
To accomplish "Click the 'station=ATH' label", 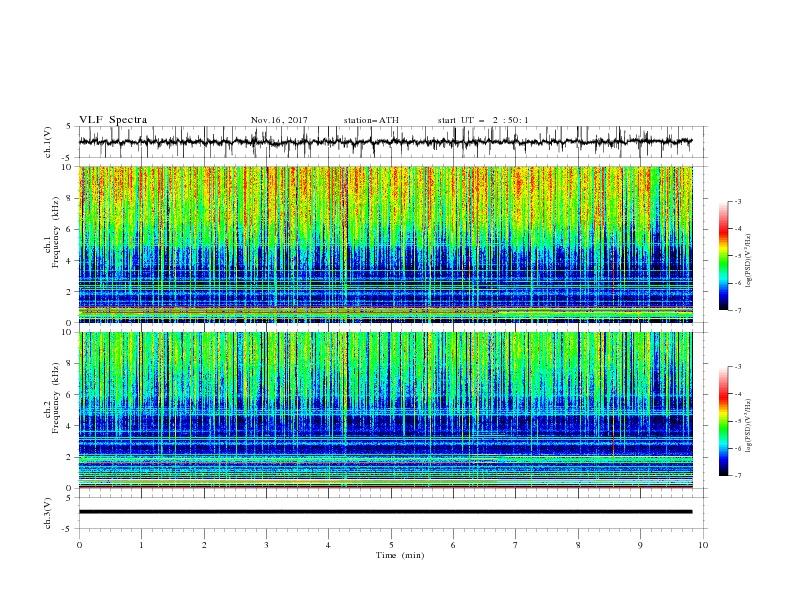I will pos(371,120).
